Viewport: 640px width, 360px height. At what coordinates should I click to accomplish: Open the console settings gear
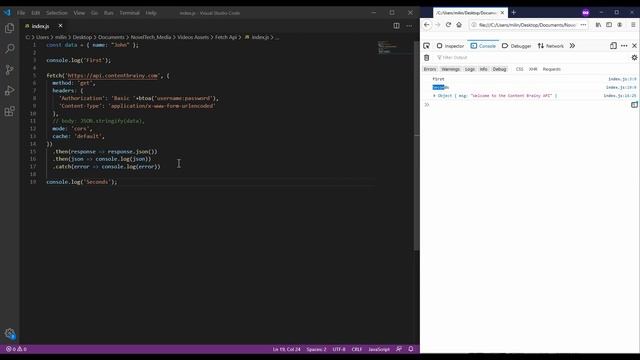634,58
